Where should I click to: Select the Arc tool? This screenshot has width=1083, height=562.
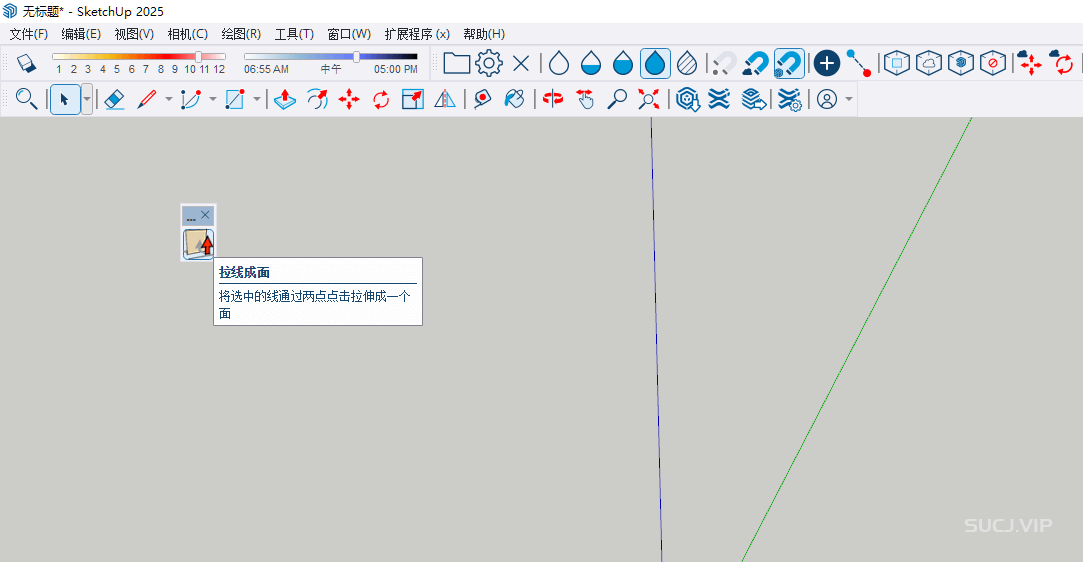(x=191, y=99)
